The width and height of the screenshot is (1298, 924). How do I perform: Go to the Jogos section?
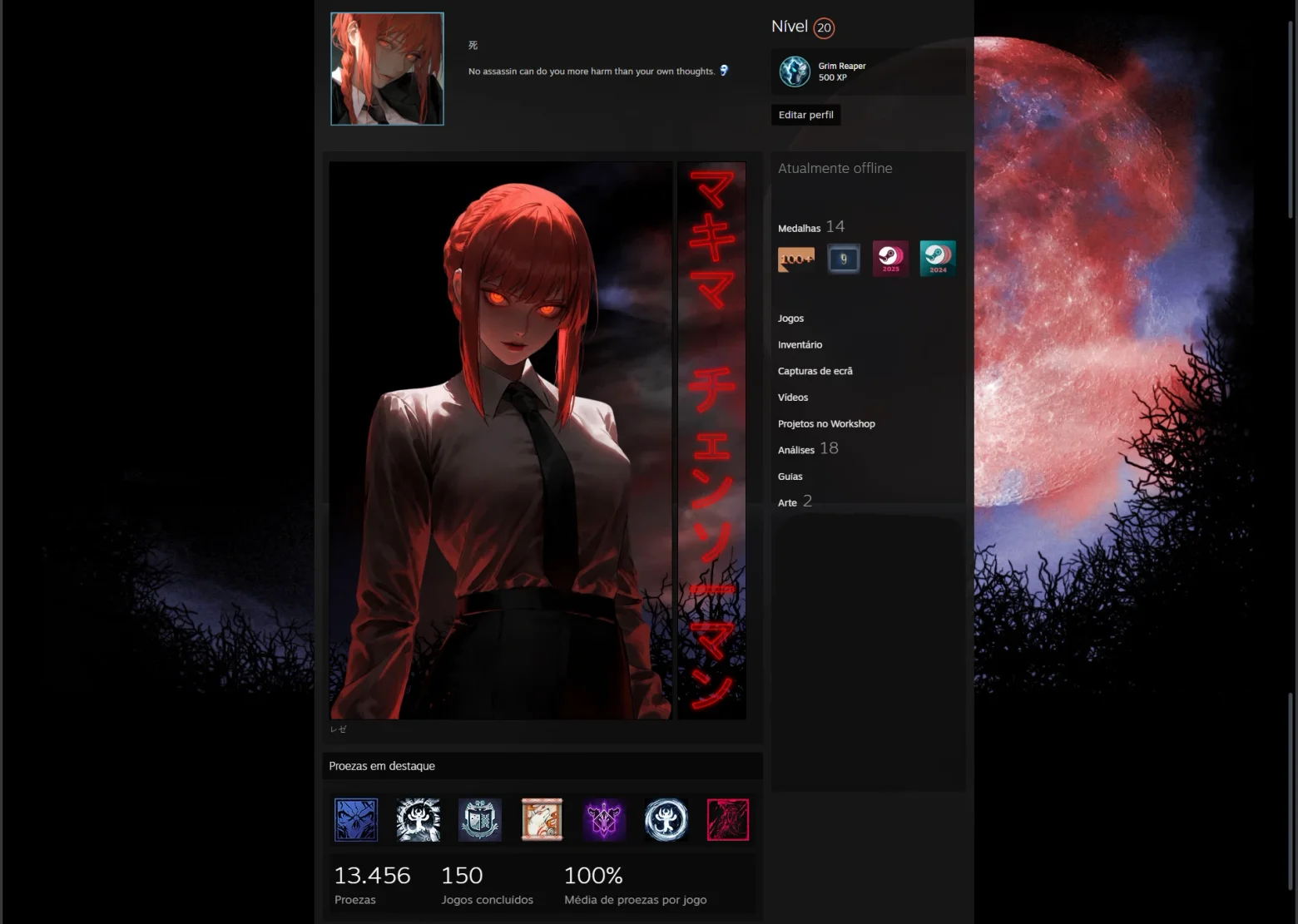(x=790, y=319)
